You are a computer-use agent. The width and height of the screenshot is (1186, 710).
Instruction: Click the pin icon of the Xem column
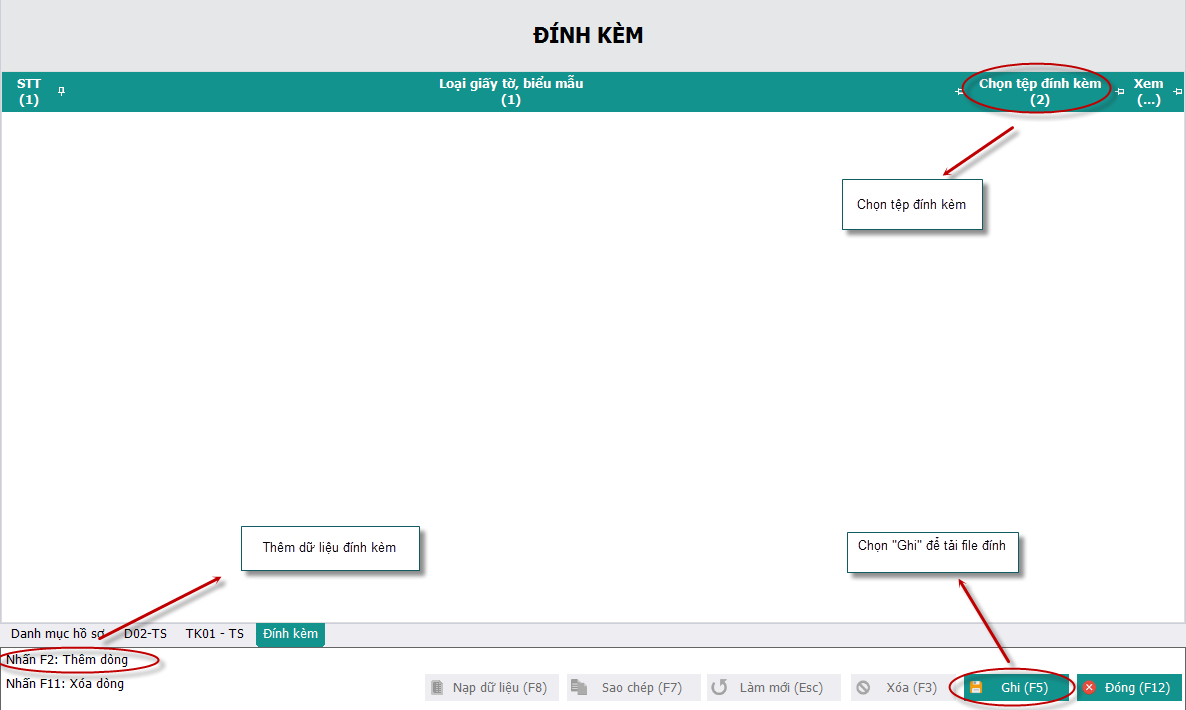1177,91
